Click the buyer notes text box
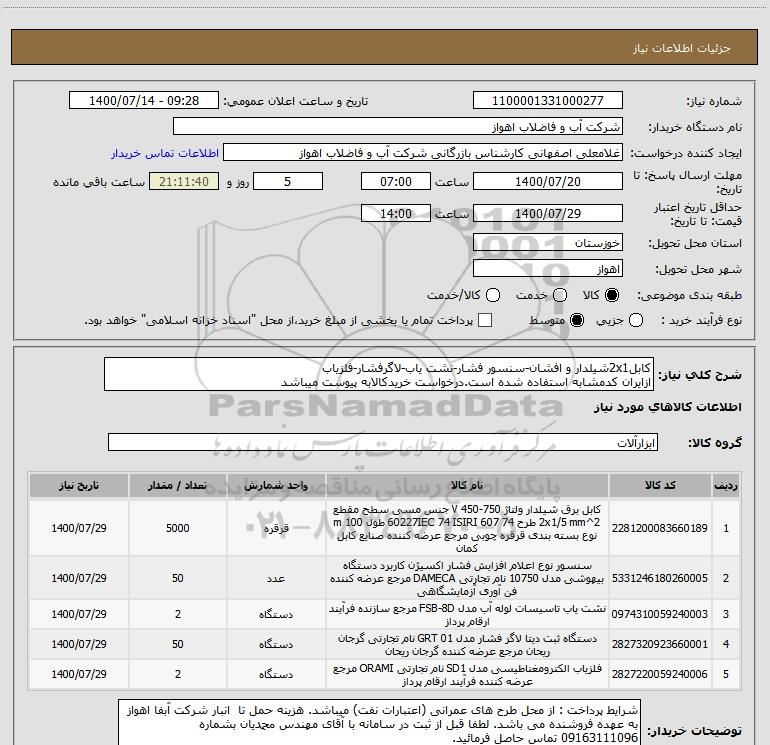 click(x=380, y=722)
